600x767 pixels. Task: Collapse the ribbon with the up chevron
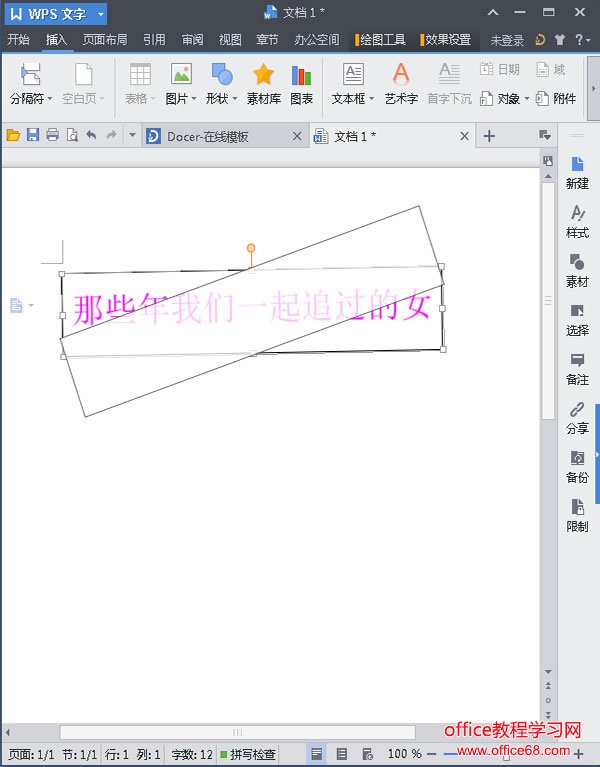493,13
